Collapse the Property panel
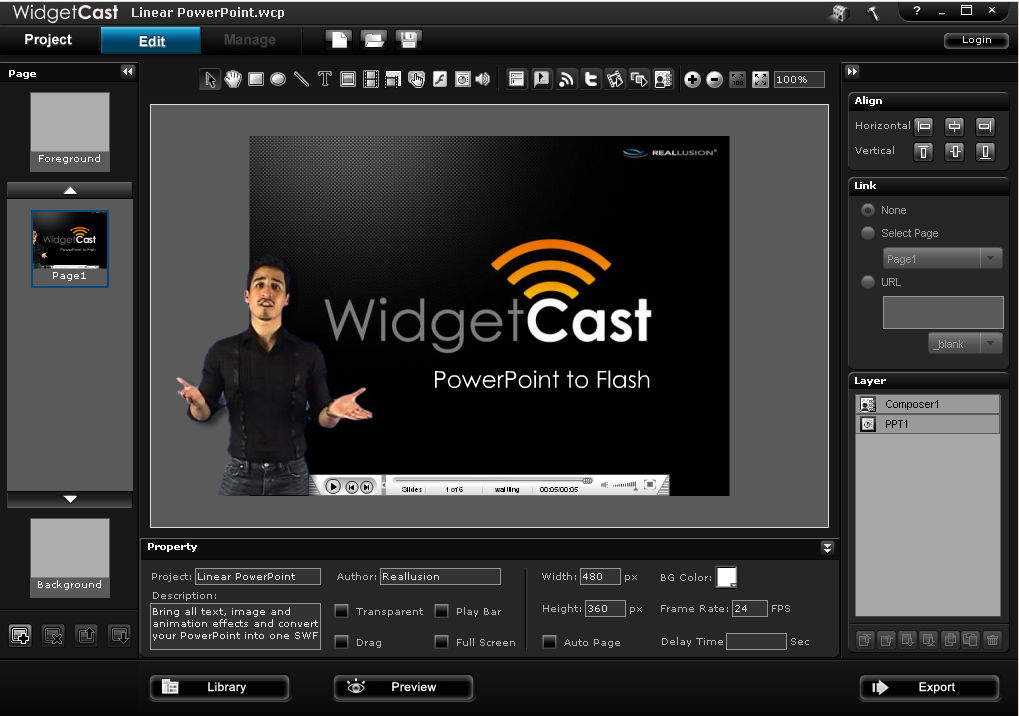 pos(827,547)
